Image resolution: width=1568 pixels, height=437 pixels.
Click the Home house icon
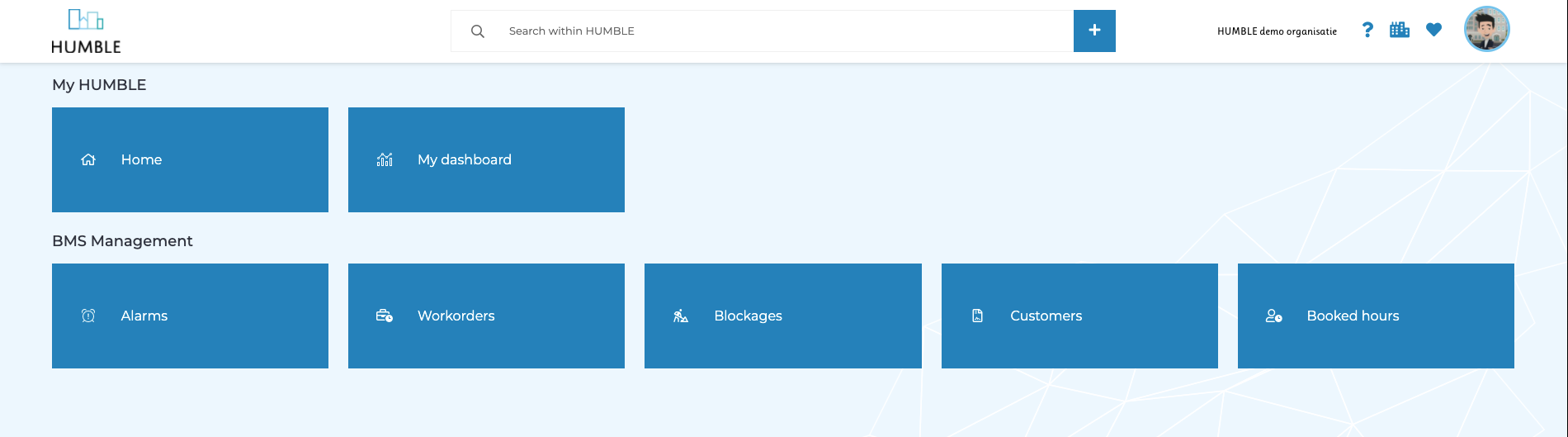pyautogui.click(x=88, y=160)
